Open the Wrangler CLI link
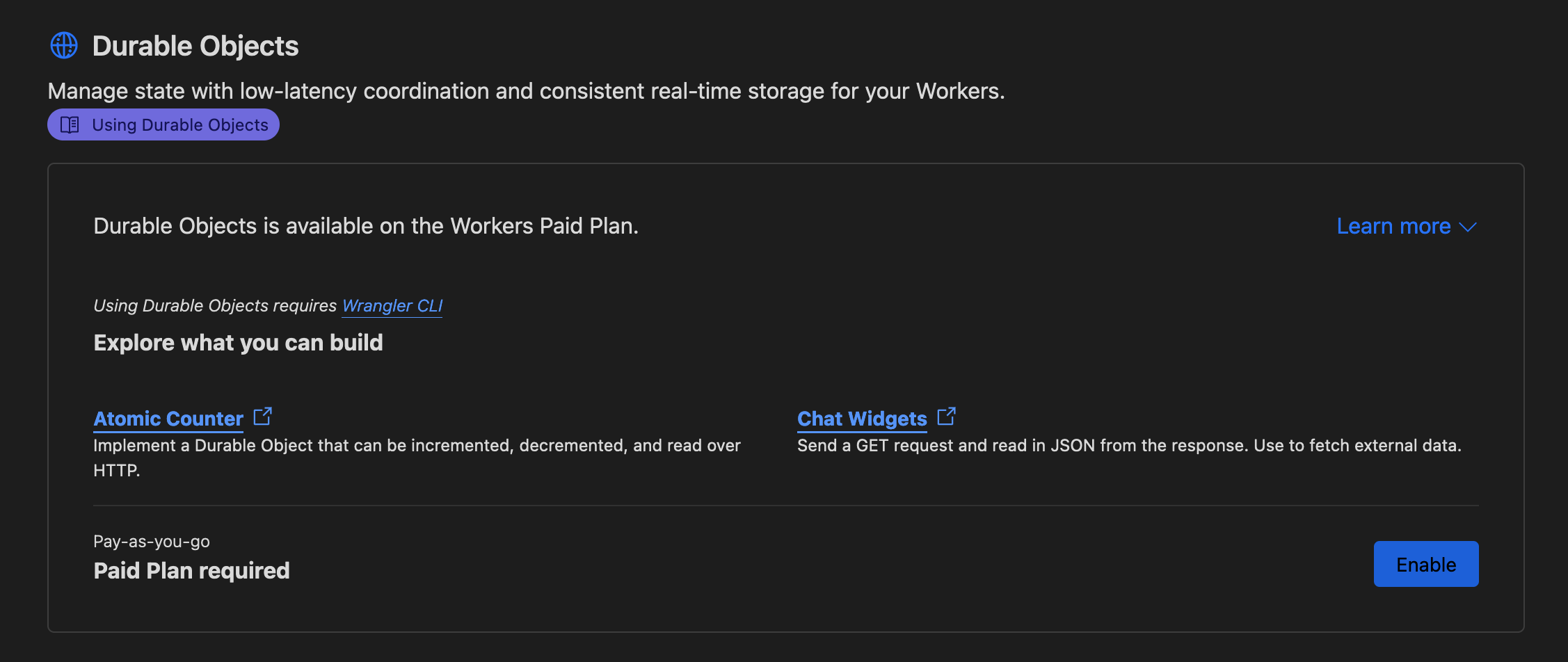 392,305
